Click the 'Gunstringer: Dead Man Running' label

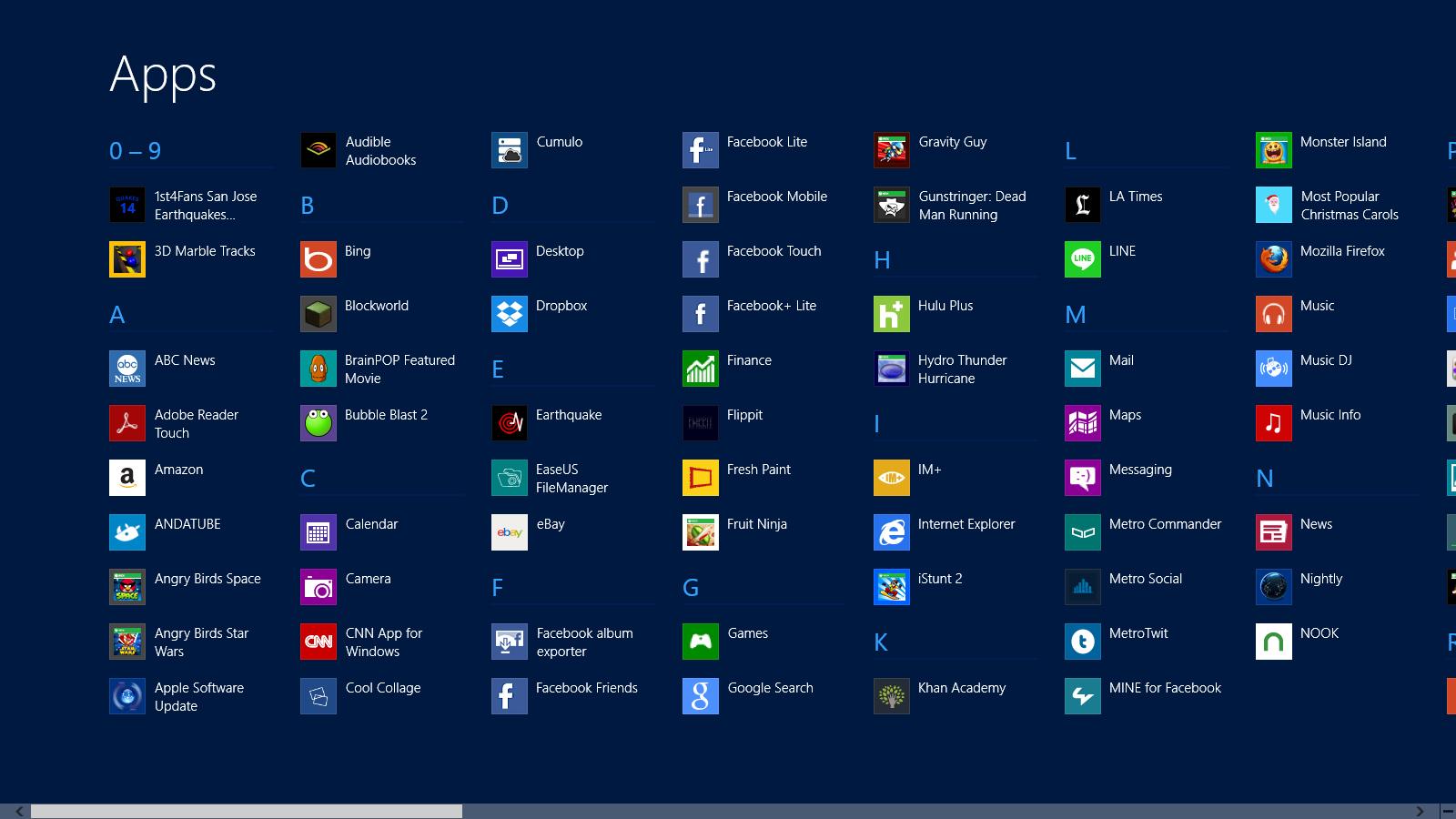point(972,206)
